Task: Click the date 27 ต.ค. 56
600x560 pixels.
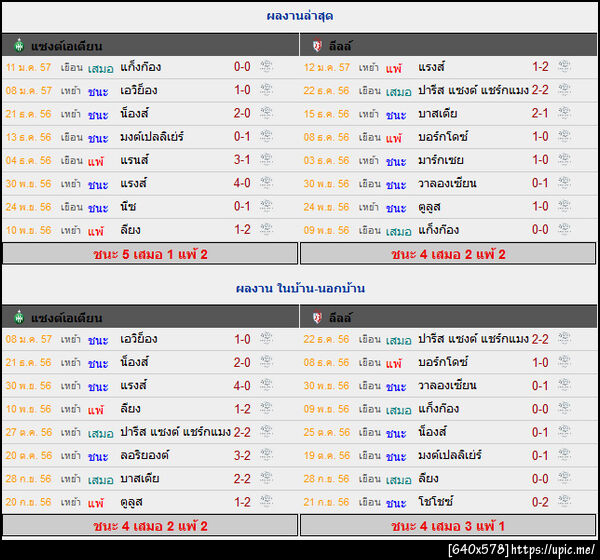Action: tap(29, 433)
